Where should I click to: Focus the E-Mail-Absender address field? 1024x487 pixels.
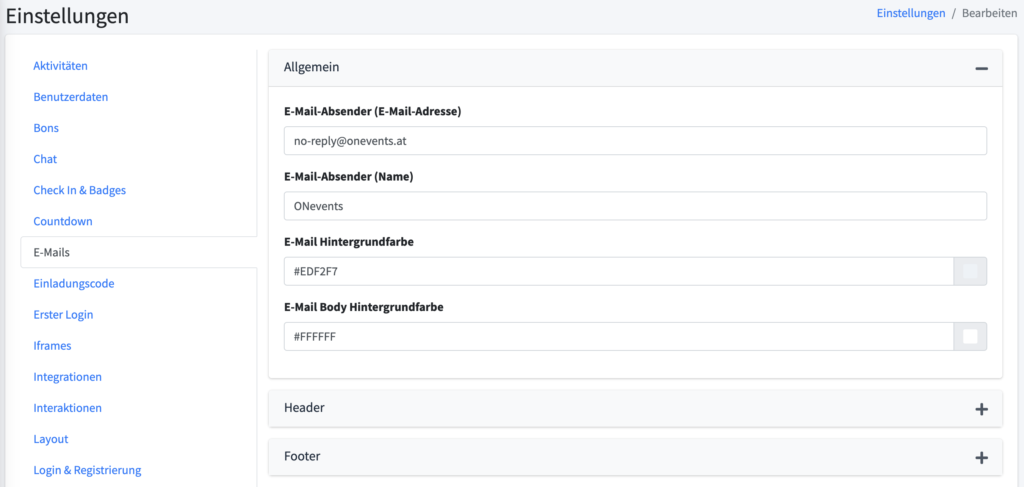tap(635, 141)
